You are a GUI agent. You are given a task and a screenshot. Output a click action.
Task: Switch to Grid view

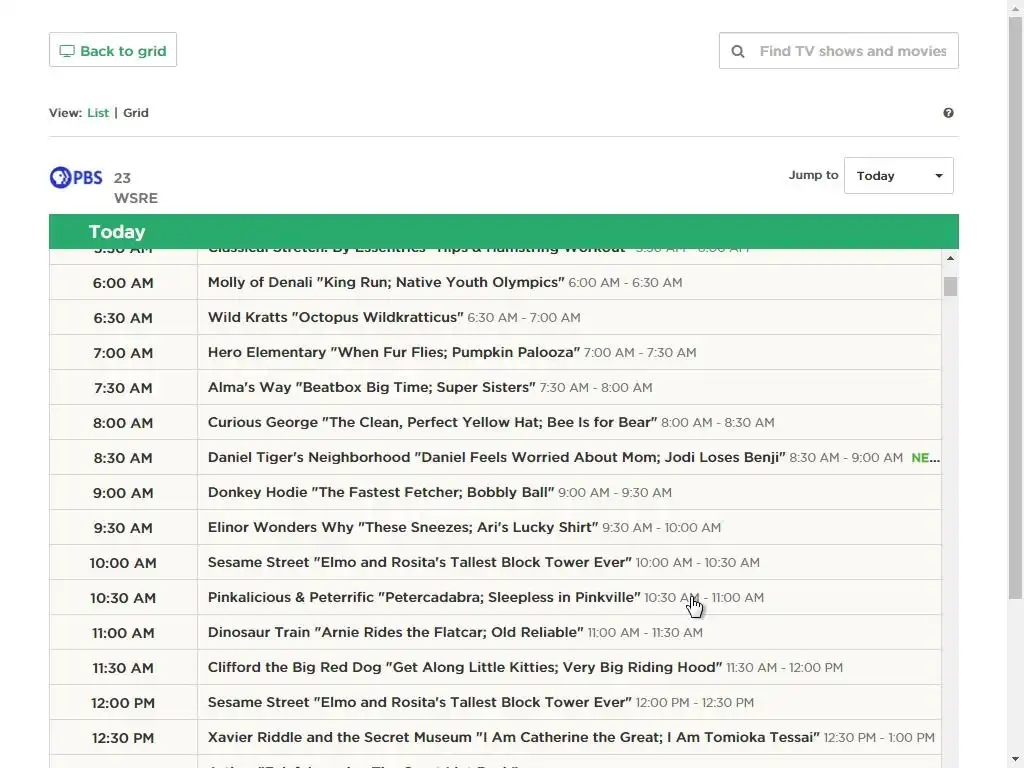point(136,113)
